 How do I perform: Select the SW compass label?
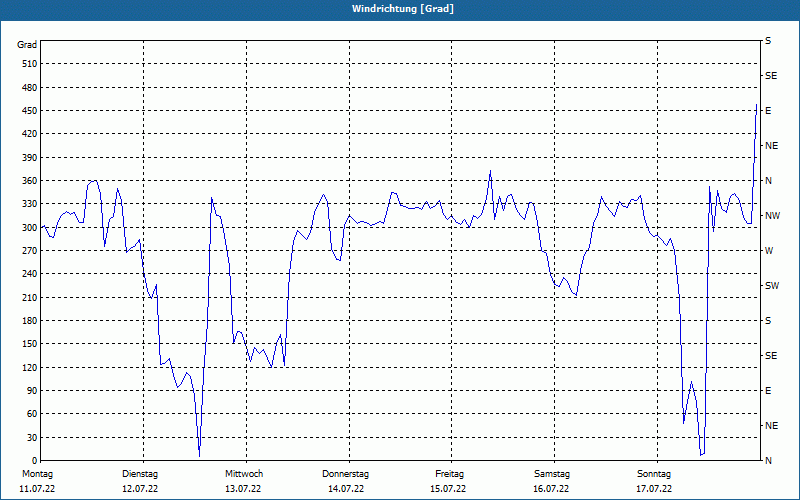click(772, 286)
